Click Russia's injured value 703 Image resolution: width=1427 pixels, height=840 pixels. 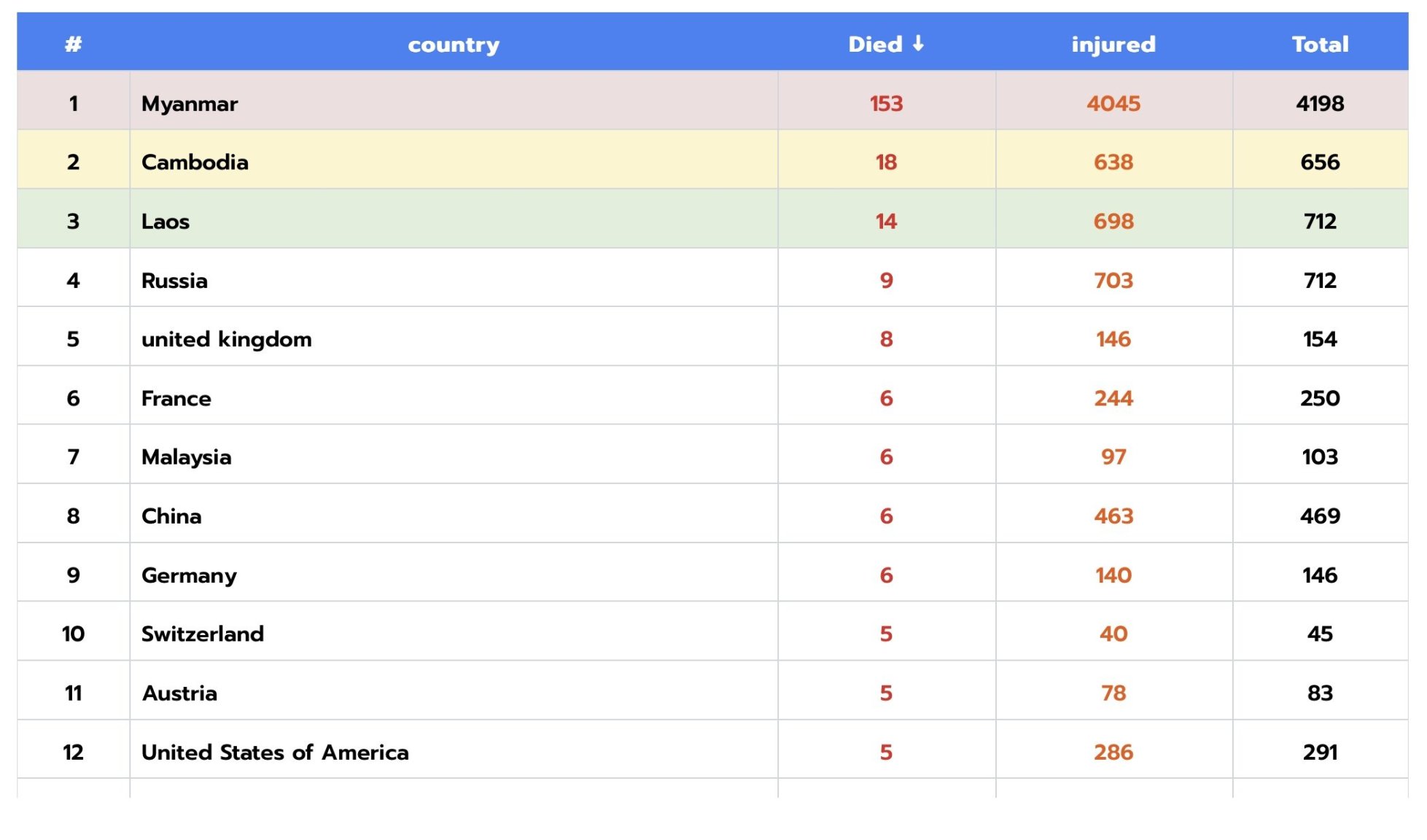(1113, 280)
